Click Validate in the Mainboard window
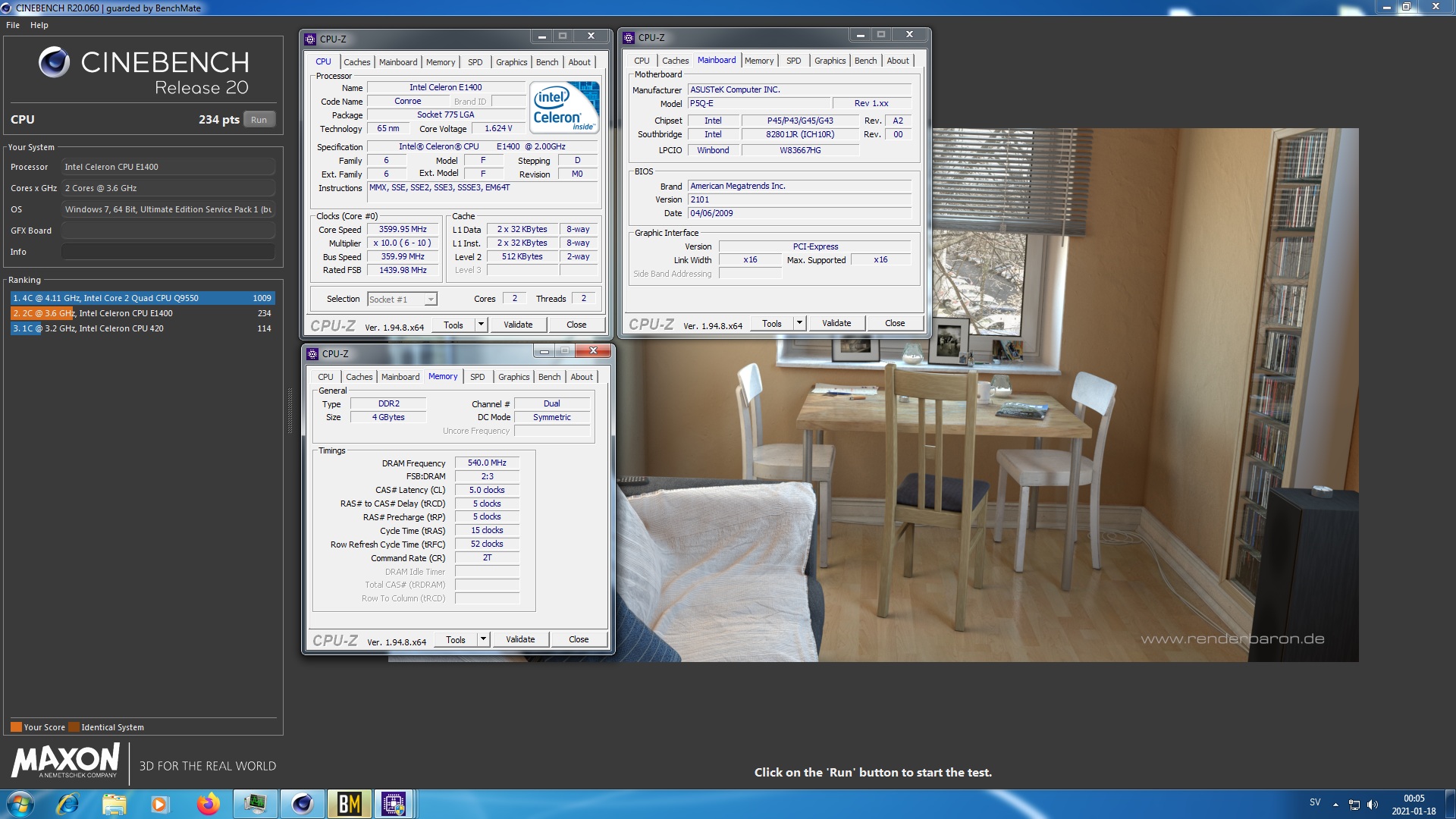This screenshot has height=819, width=1456. (x=836, y=323)
